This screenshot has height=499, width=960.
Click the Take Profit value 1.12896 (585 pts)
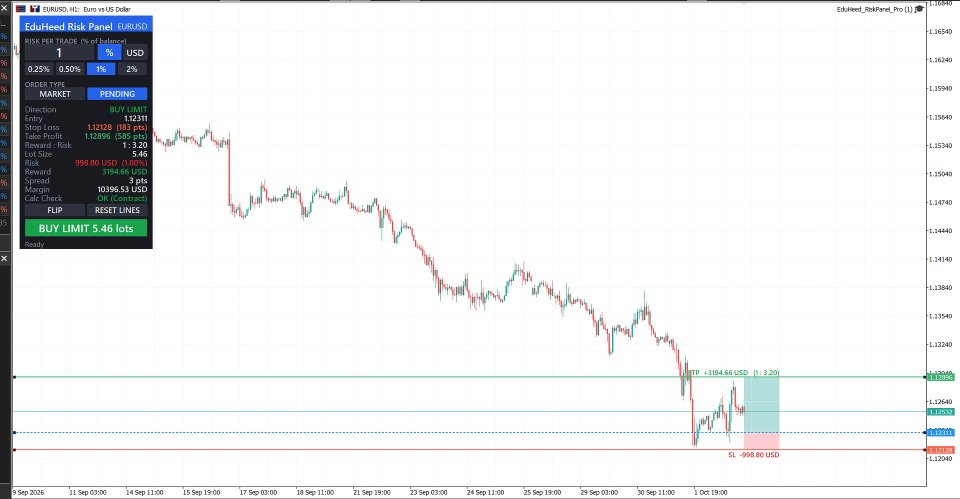coord(116,136)
